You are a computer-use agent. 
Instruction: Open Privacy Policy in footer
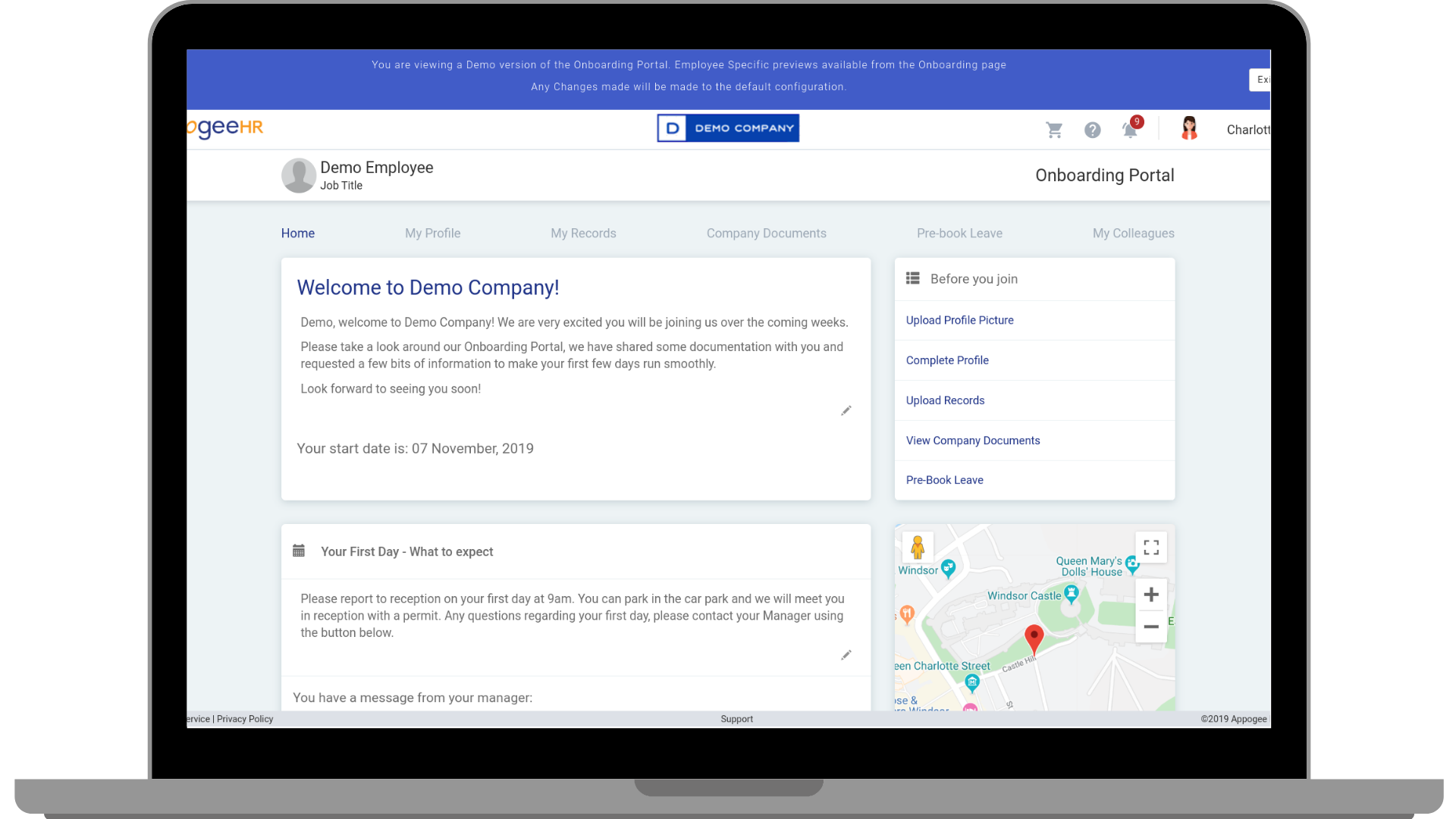(x=245, y=719)
